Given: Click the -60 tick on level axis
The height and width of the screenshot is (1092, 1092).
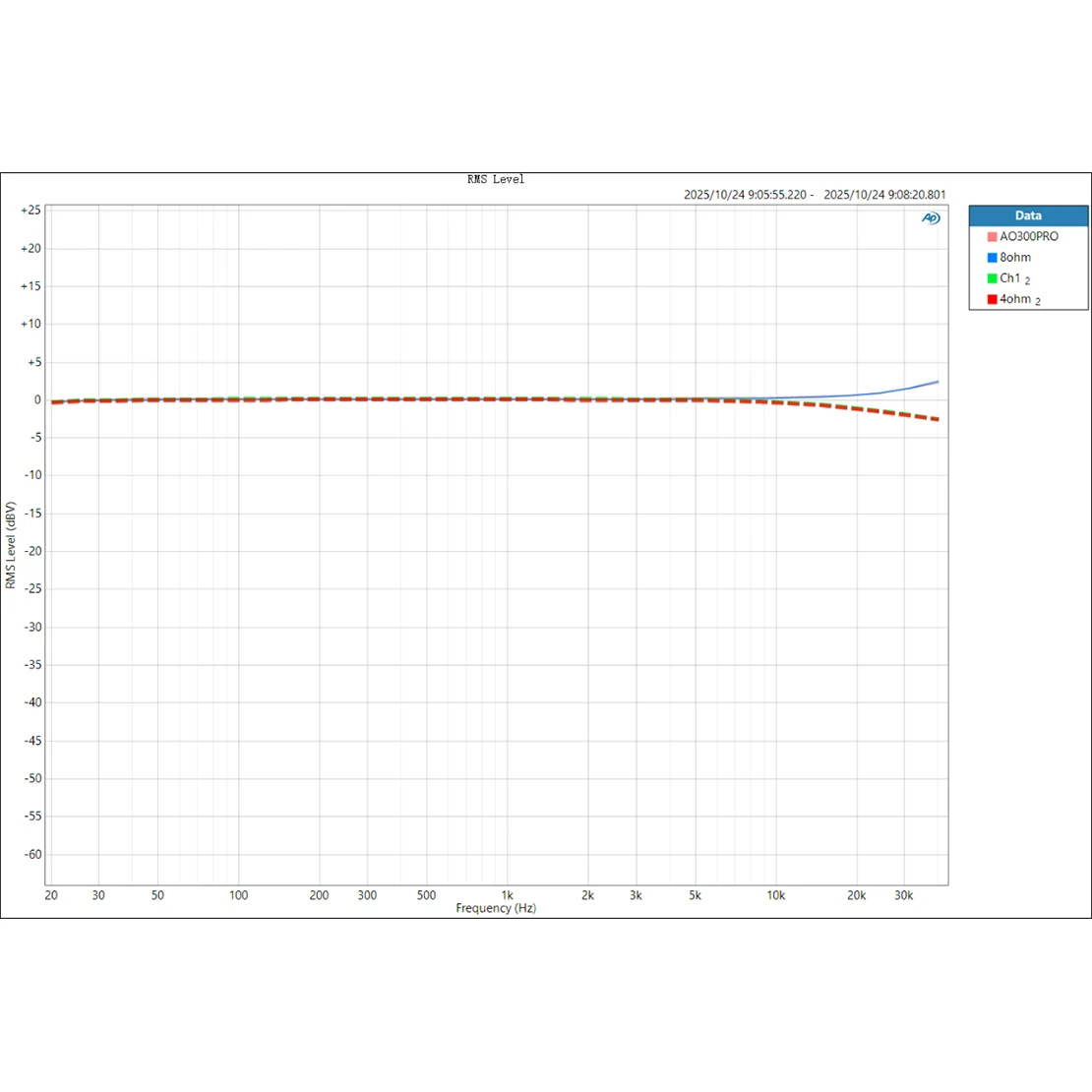Looking at the screenshot, I should 32,855.
